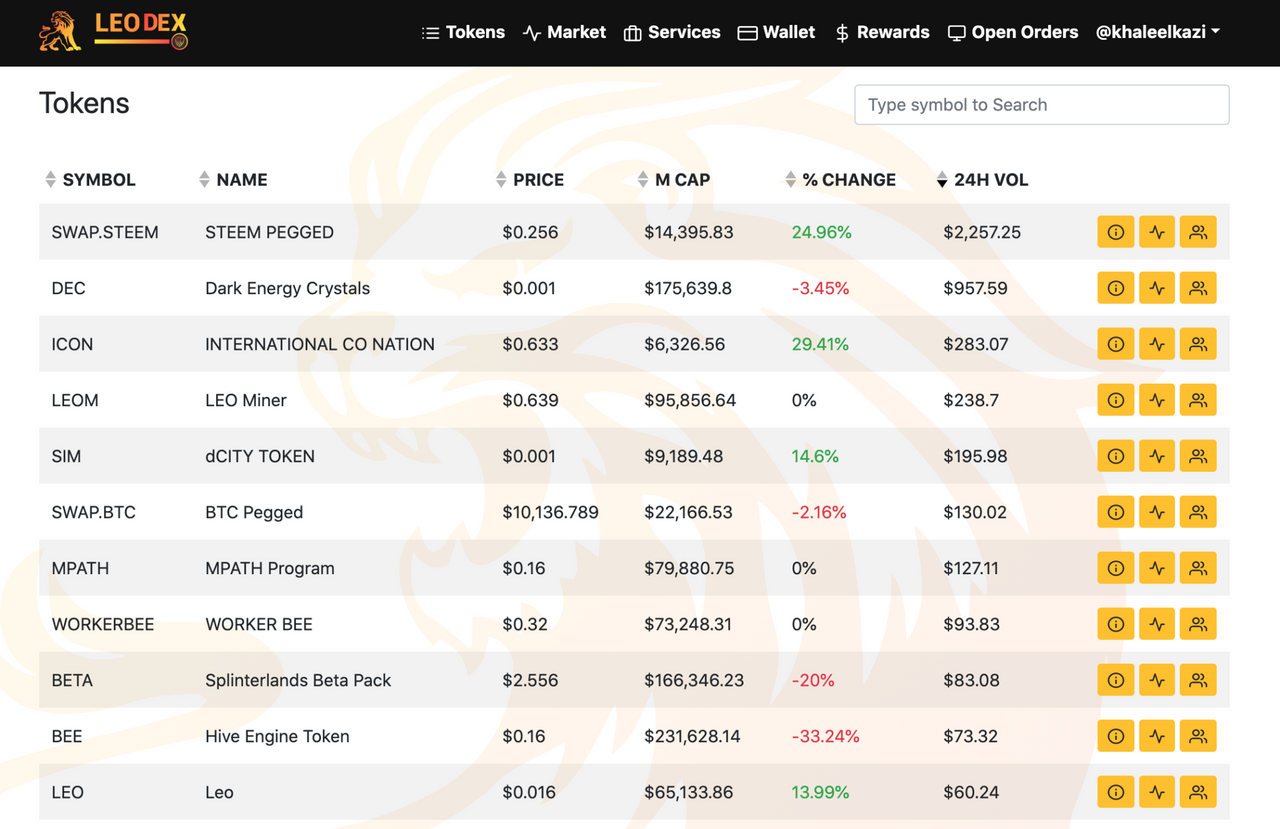Open info for WORKERBEE token
This screenshot has height=829, width=1280.
click(1116, 624)
